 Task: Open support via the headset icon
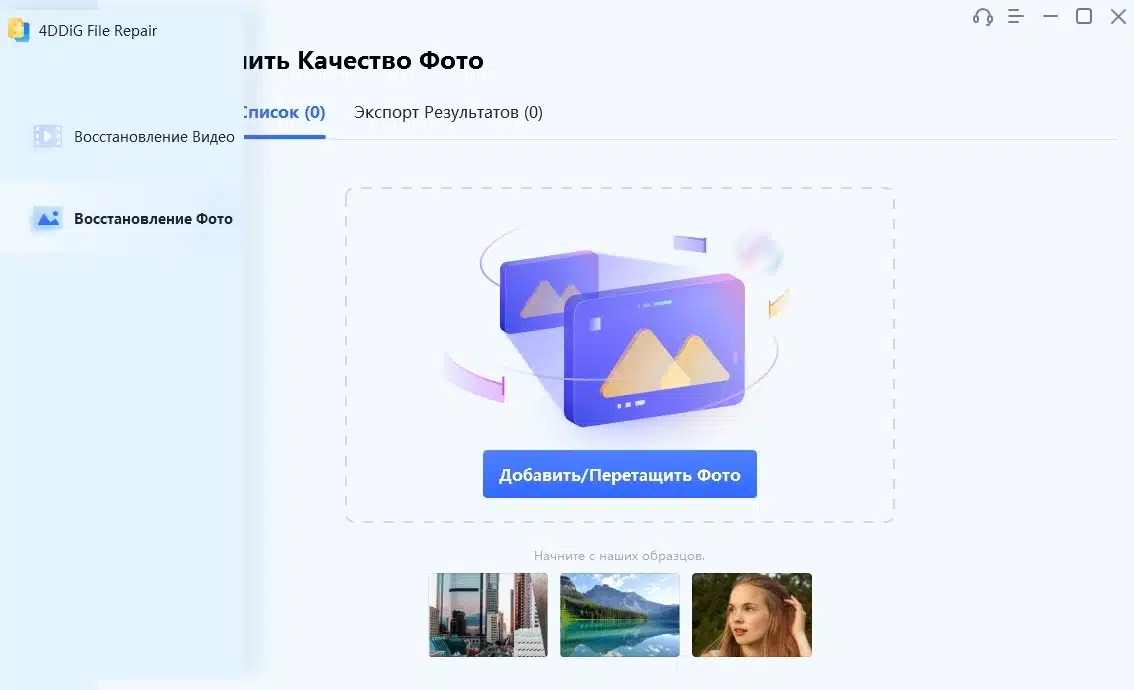click(982, 17)
